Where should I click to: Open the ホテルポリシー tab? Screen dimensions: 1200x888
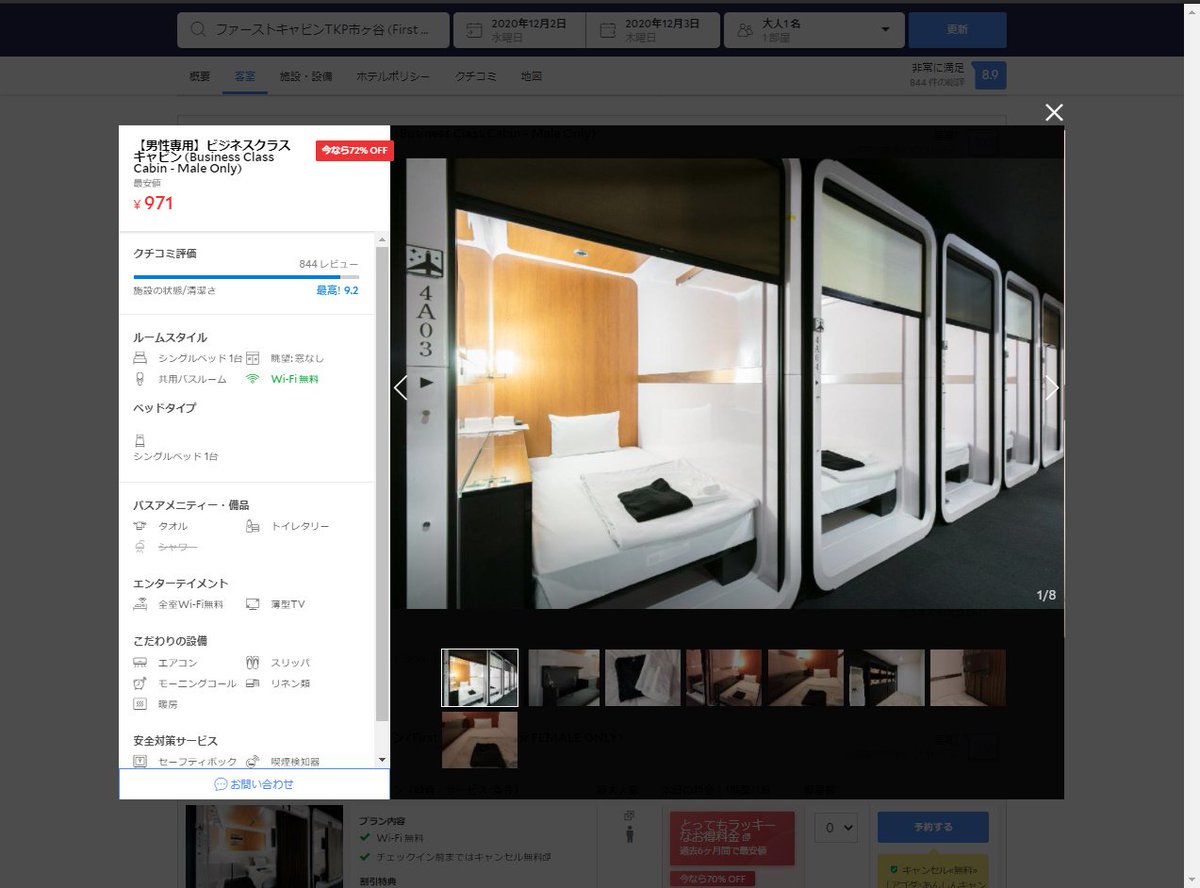[394, 76]
